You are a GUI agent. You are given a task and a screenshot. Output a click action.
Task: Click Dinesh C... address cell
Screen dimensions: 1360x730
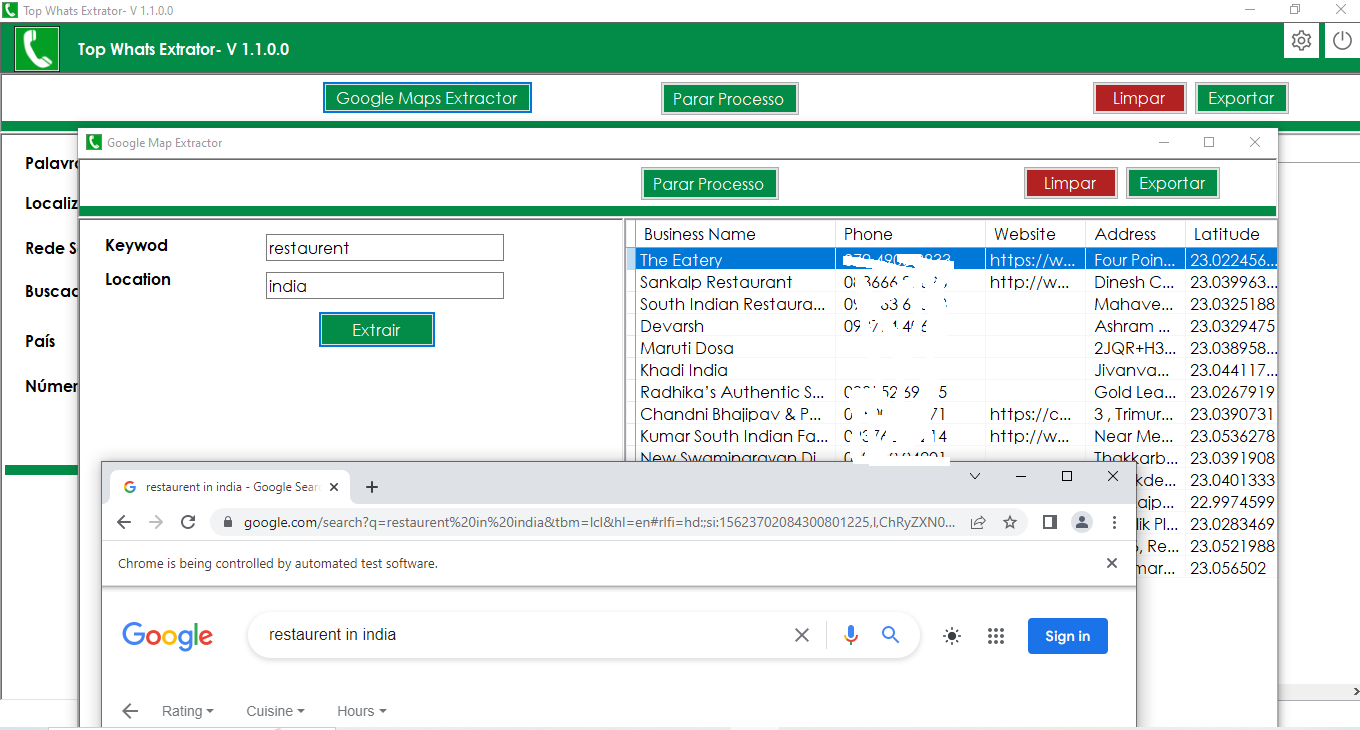1135,282
